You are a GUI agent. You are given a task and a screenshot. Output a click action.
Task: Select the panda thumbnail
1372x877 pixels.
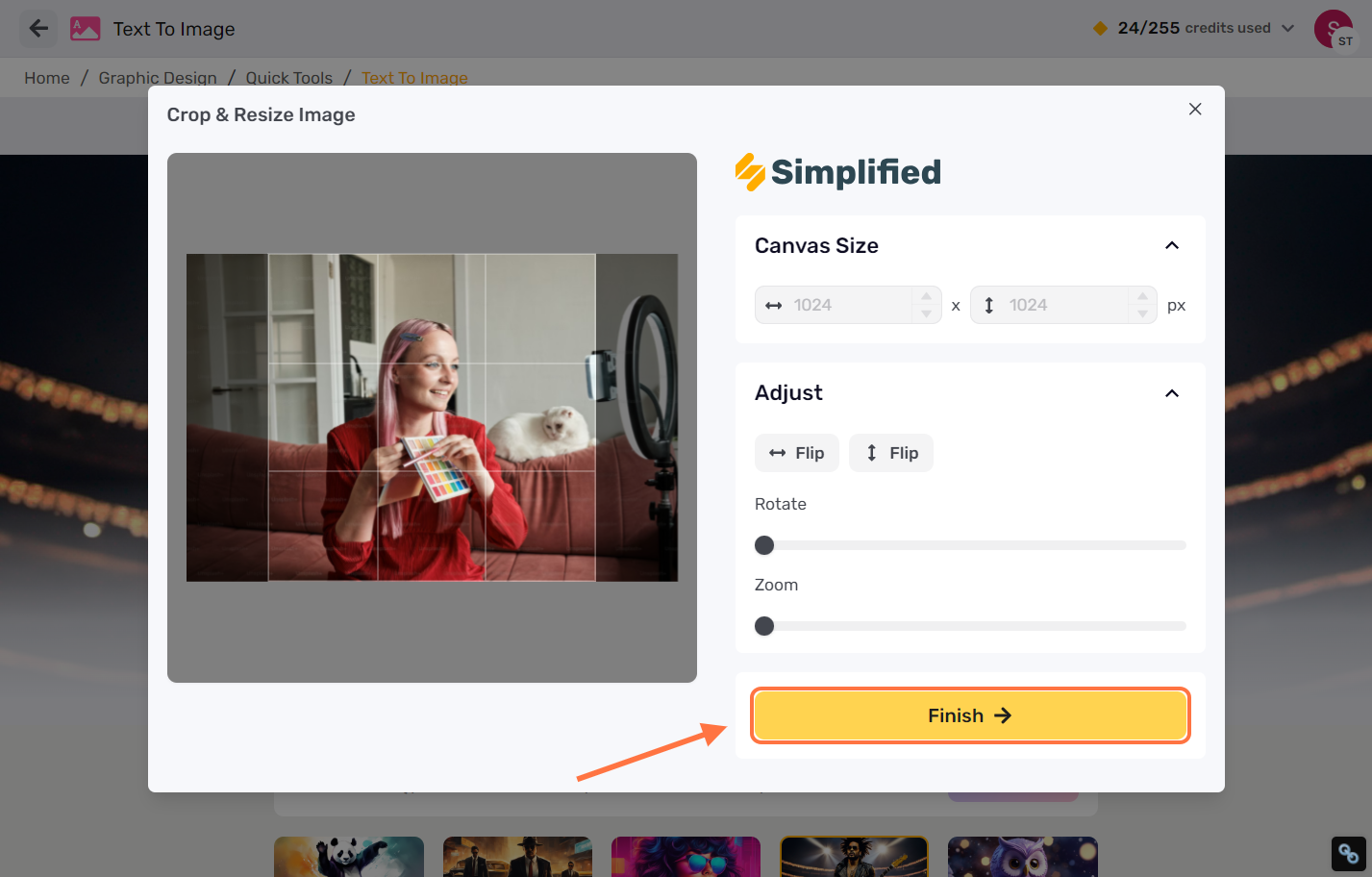349,857
